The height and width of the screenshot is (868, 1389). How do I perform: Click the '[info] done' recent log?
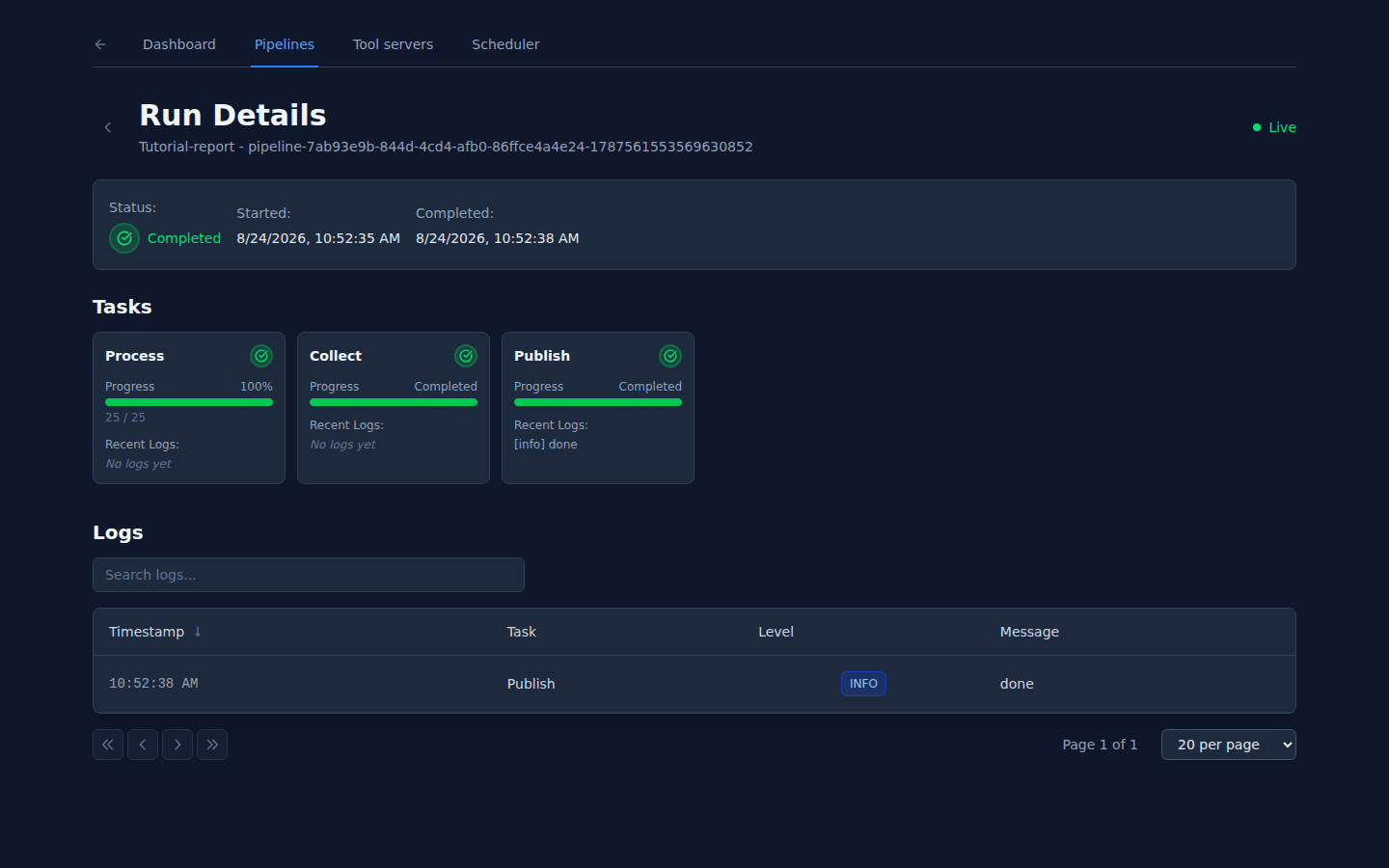pyautogui.click(x=546, y=445)
